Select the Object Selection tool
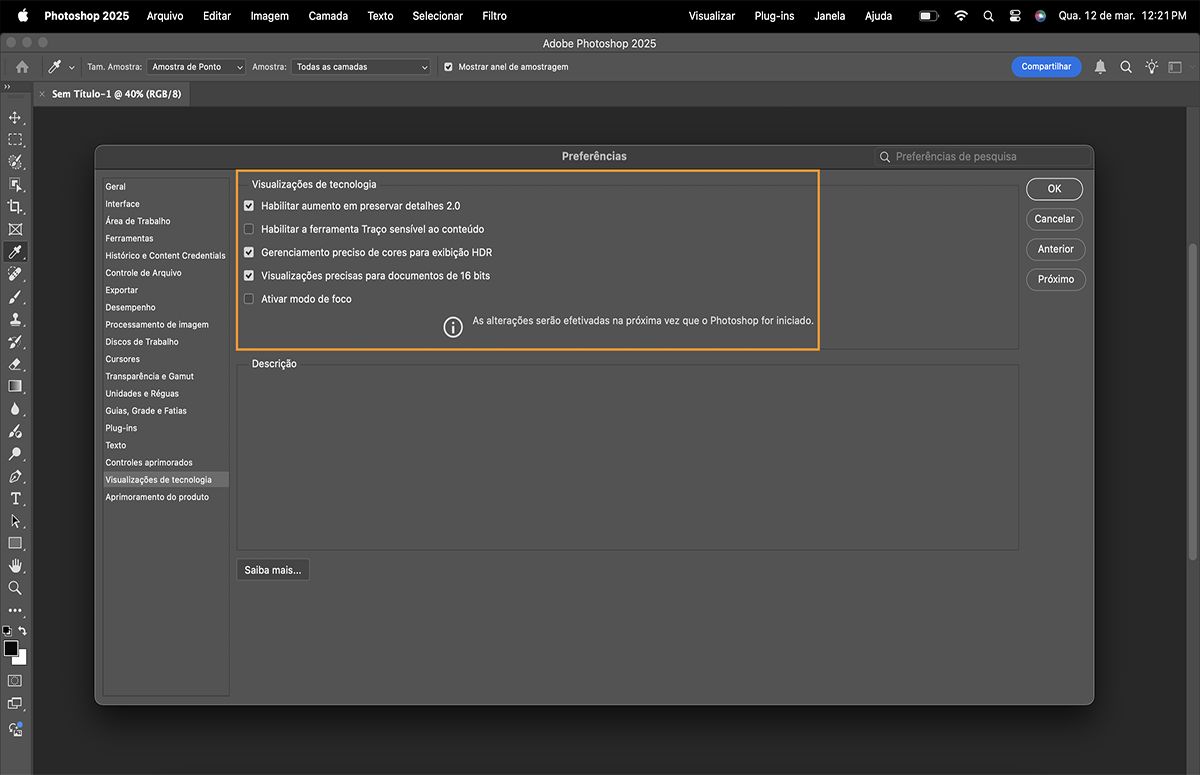Screen dimensions: 1200x775 [x=15, y=185]
